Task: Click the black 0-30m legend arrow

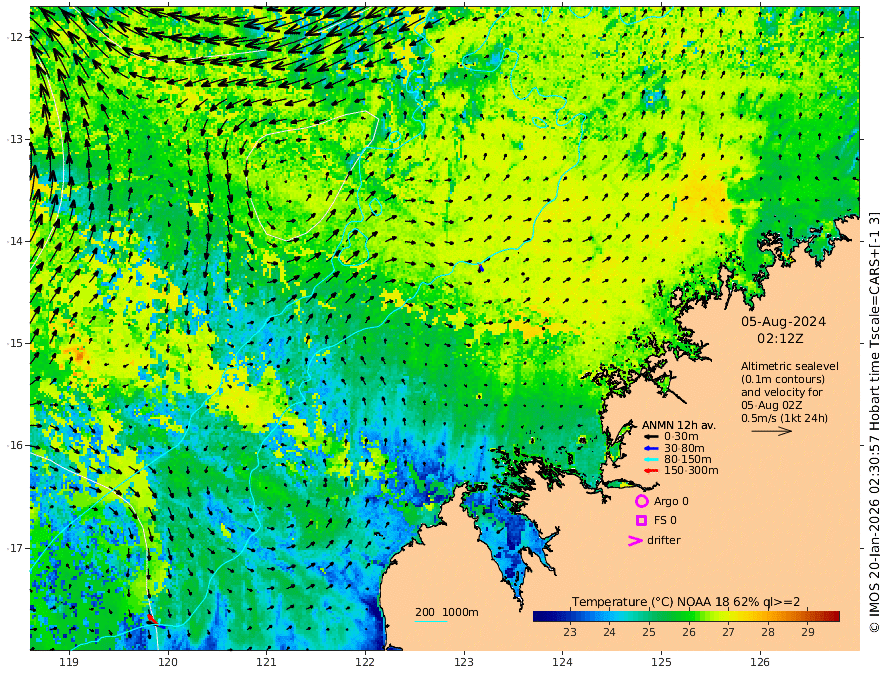Action: (650, 437)
